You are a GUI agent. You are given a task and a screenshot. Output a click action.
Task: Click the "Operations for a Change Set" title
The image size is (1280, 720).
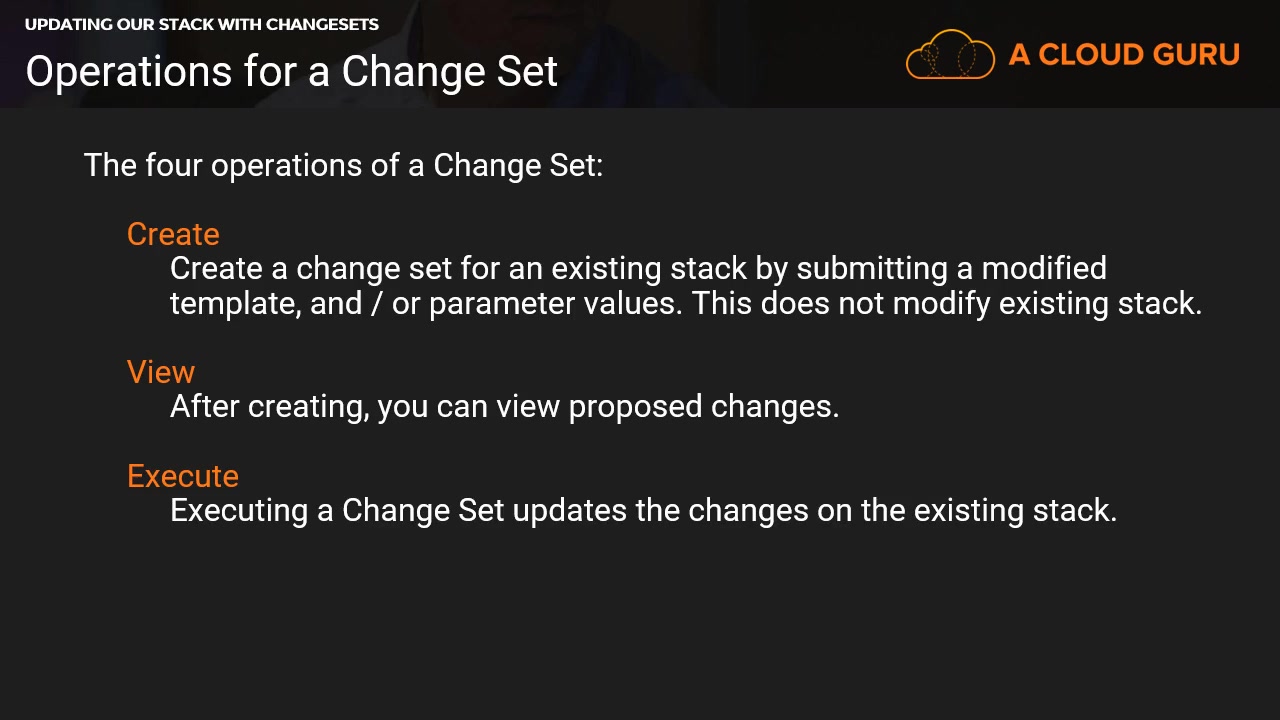[291, 72]
